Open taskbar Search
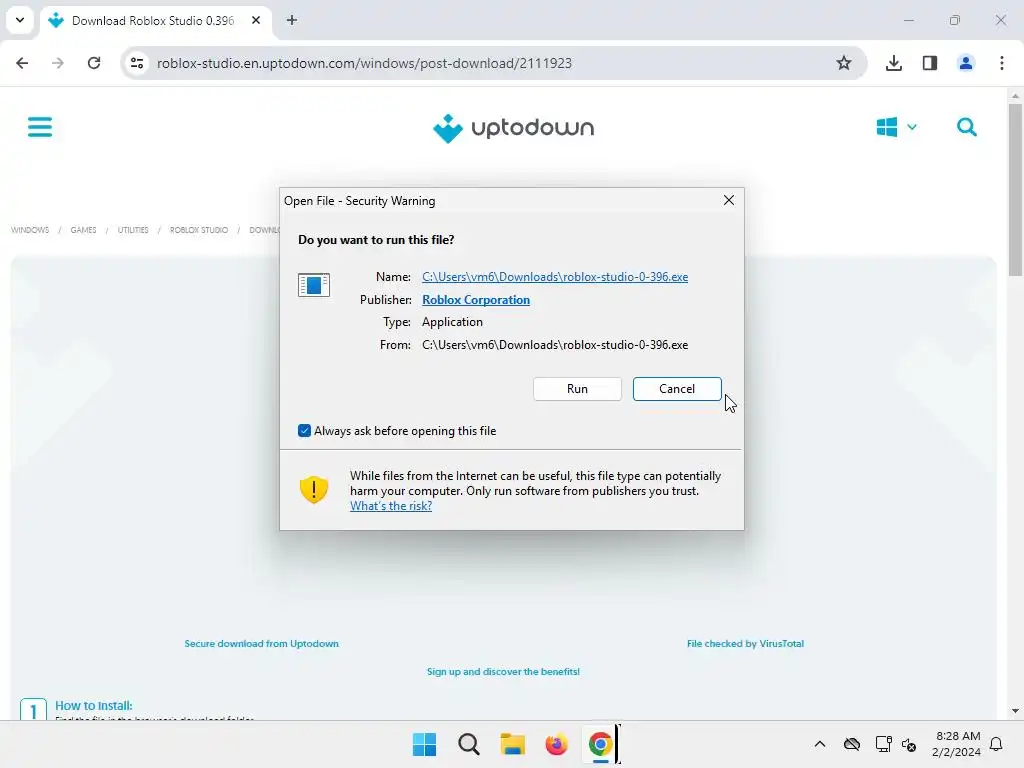This screenshot has width=1024, height=768. coord(468,744)
